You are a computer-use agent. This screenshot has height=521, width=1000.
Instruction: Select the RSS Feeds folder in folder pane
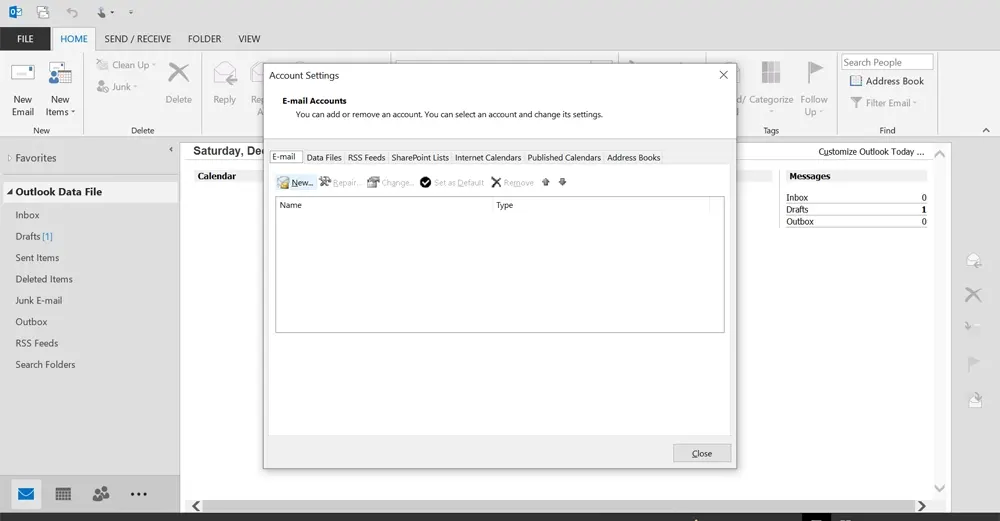(x=37, y=343)
